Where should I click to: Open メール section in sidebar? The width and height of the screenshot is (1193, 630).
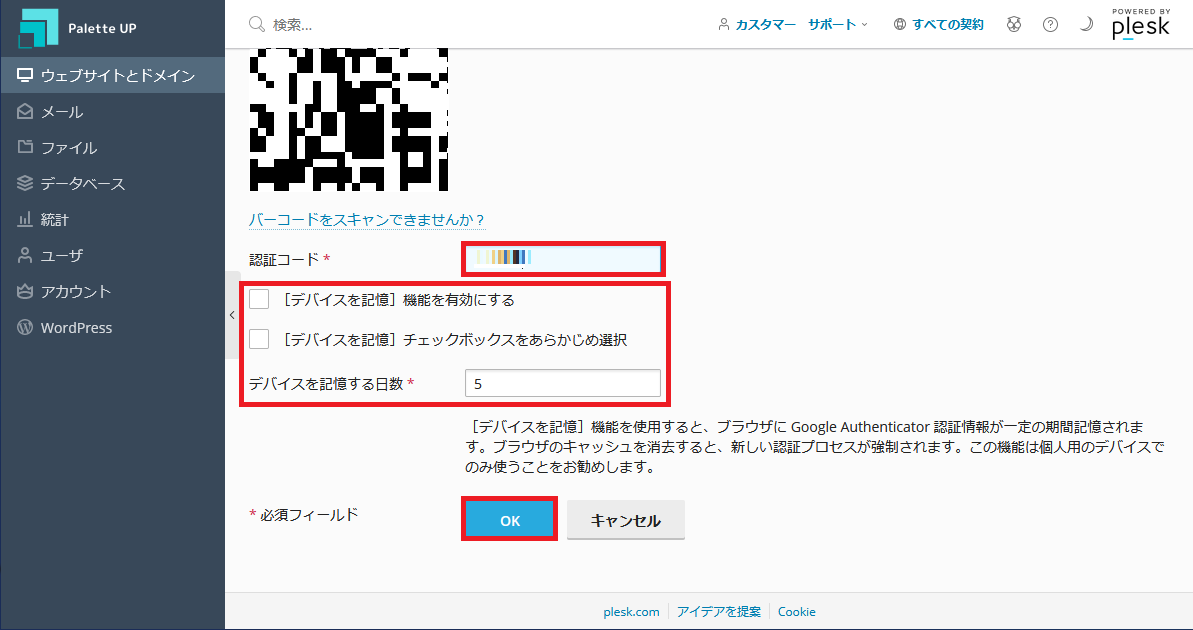[113, 111]
